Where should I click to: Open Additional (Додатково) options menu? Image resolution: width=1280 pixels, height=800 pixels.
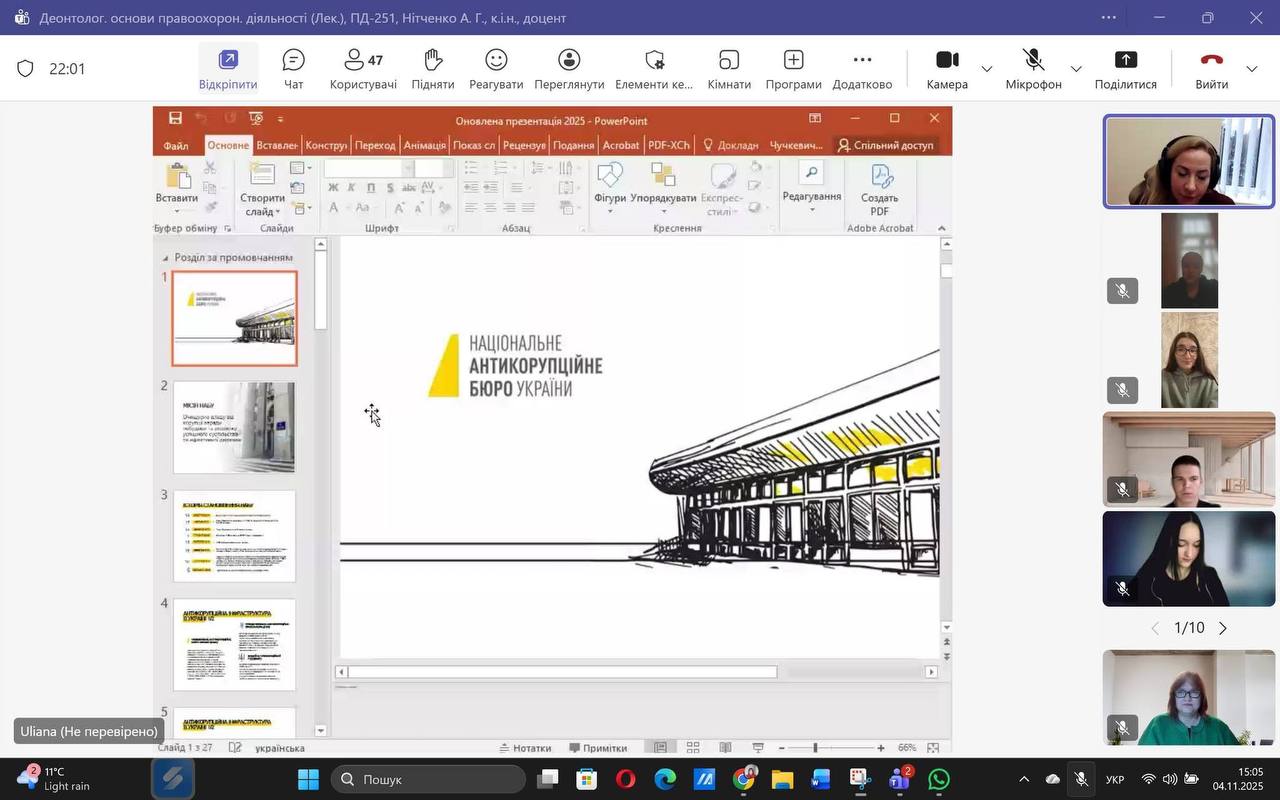(x=862, y=68)
